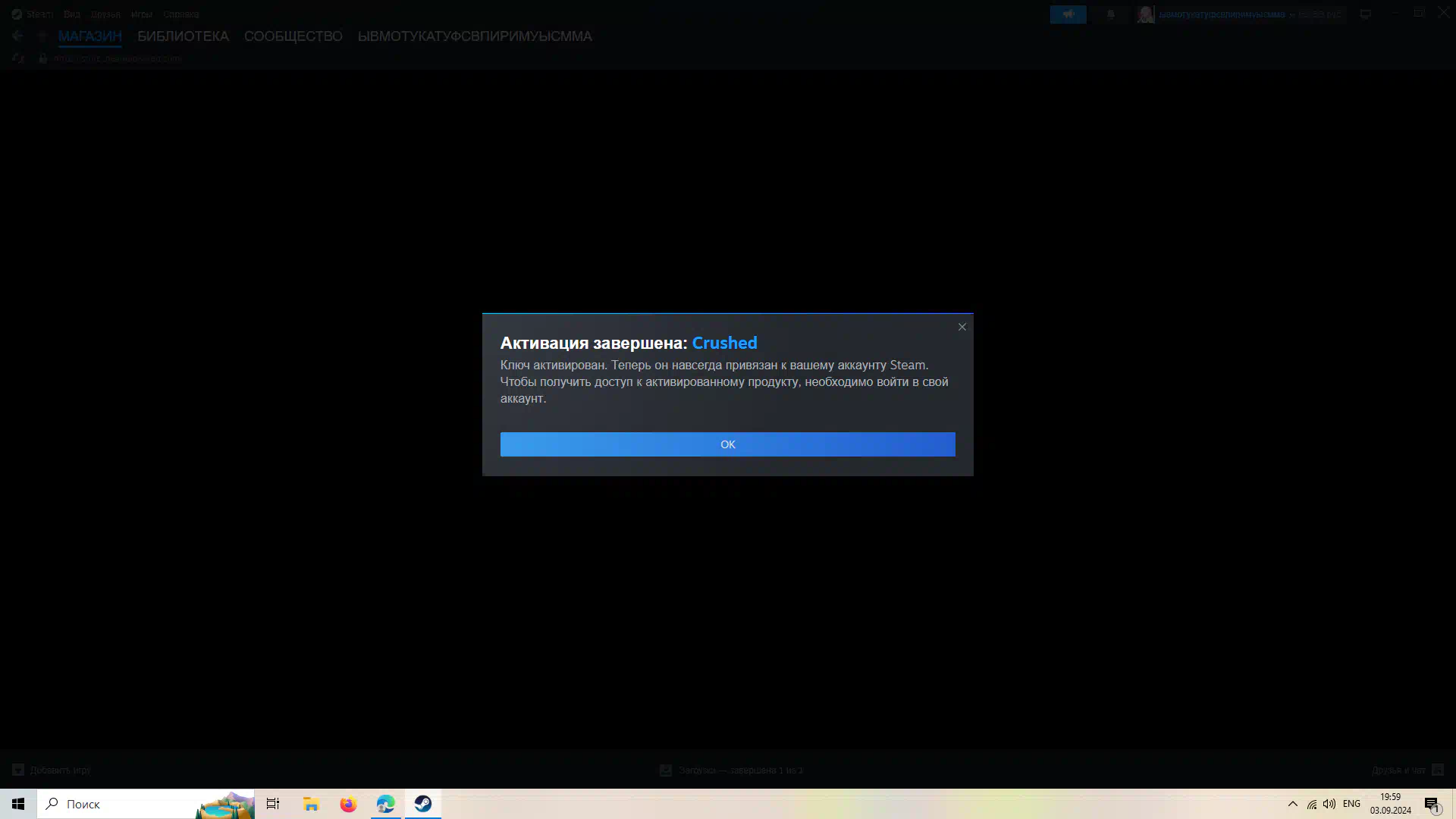
Task: Go forward with the right arrow icon
Action: (42, 36)
